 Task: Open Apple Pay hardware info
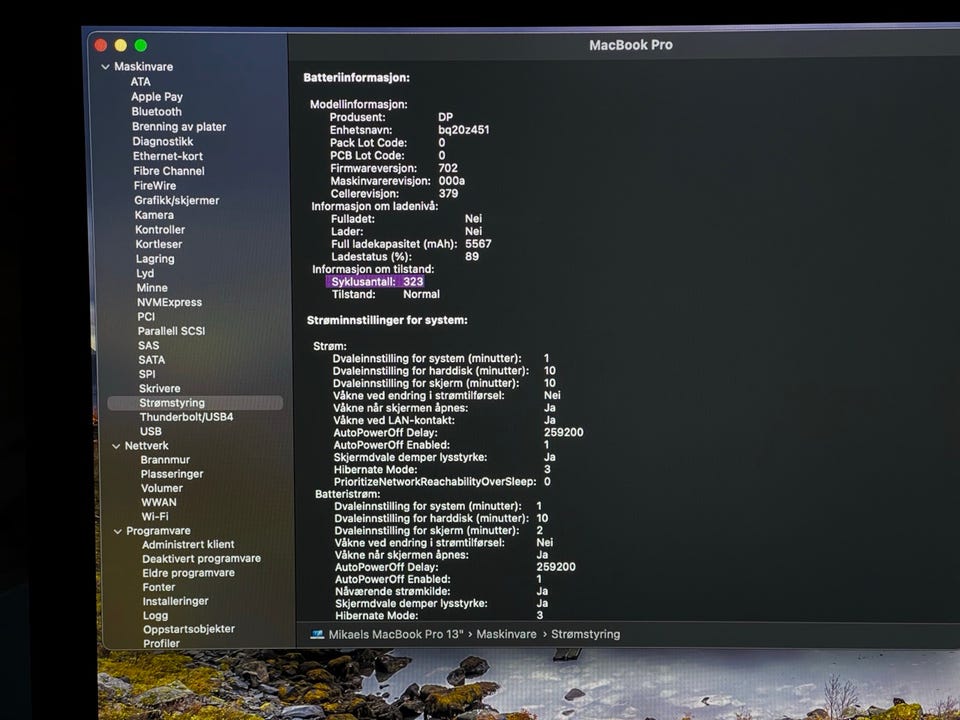(157, 97)
